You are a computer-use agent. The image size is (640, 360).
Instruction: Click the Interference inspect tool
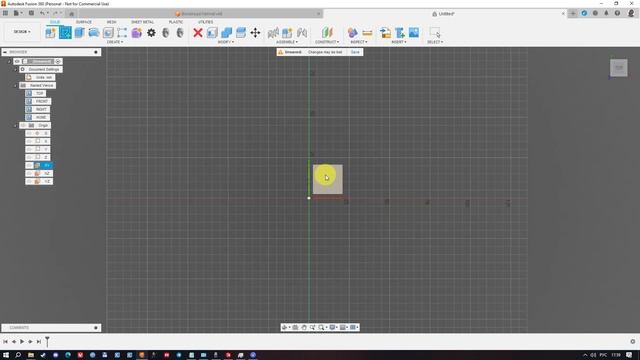pyautogui.click(x=353, y=33)
